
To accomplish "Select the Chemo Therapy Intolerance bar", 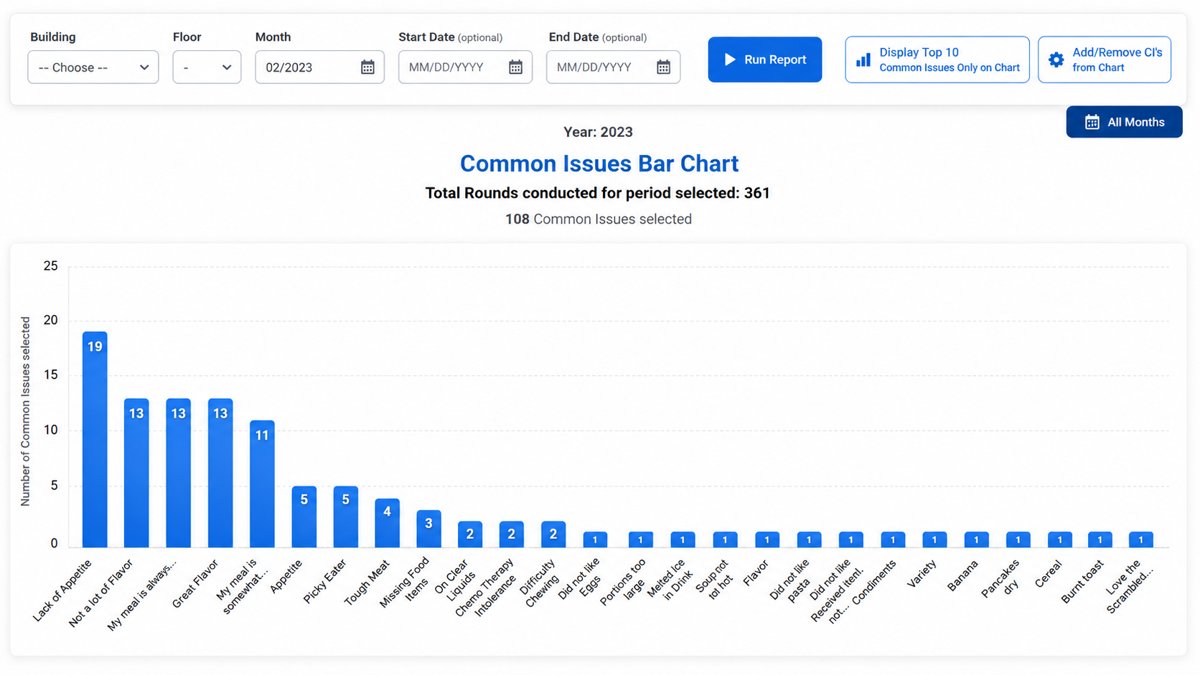I will click(x=512, y=534).
